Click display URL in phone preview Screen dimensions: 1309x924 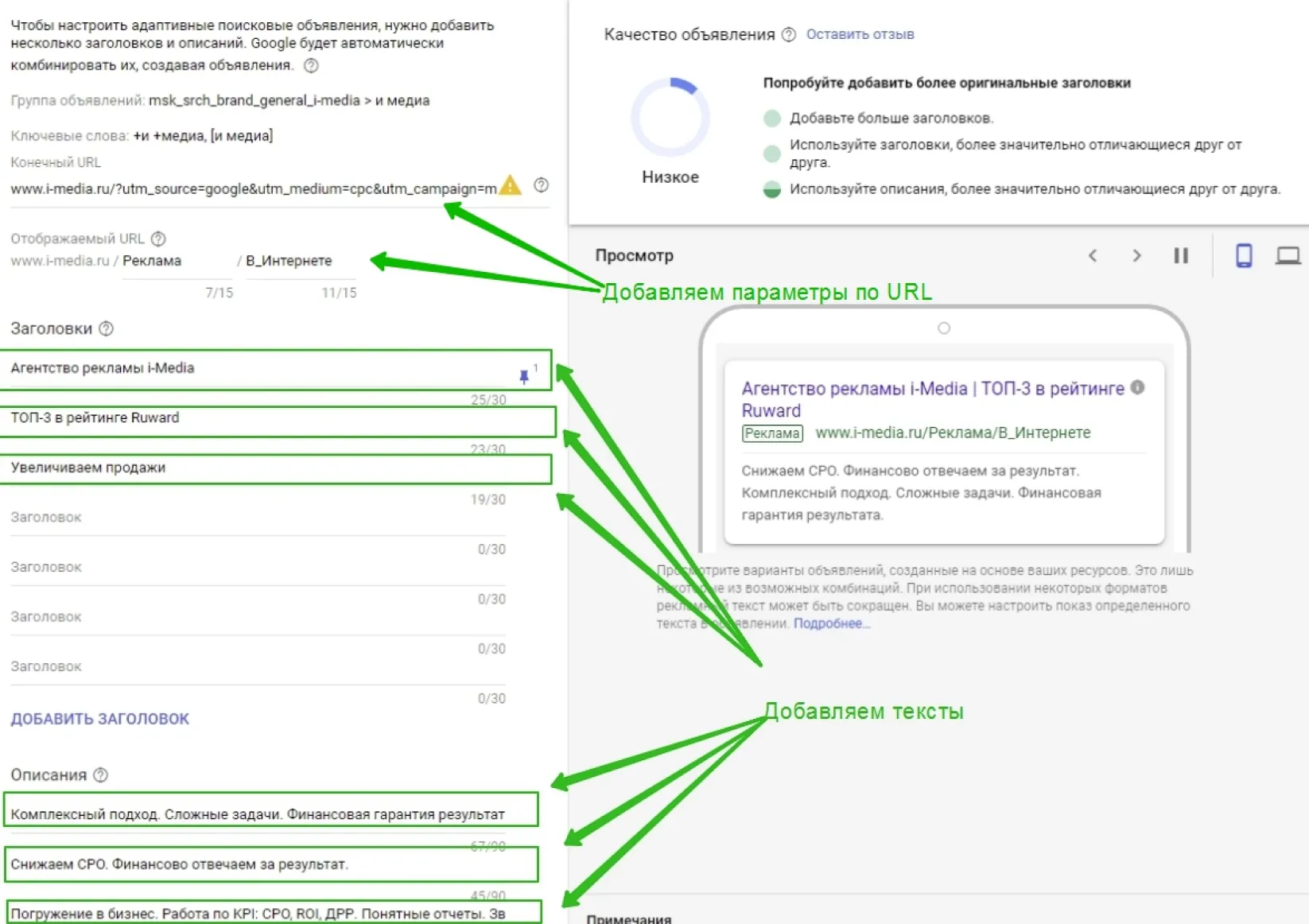pyautogui.click(x=953, y=433)
